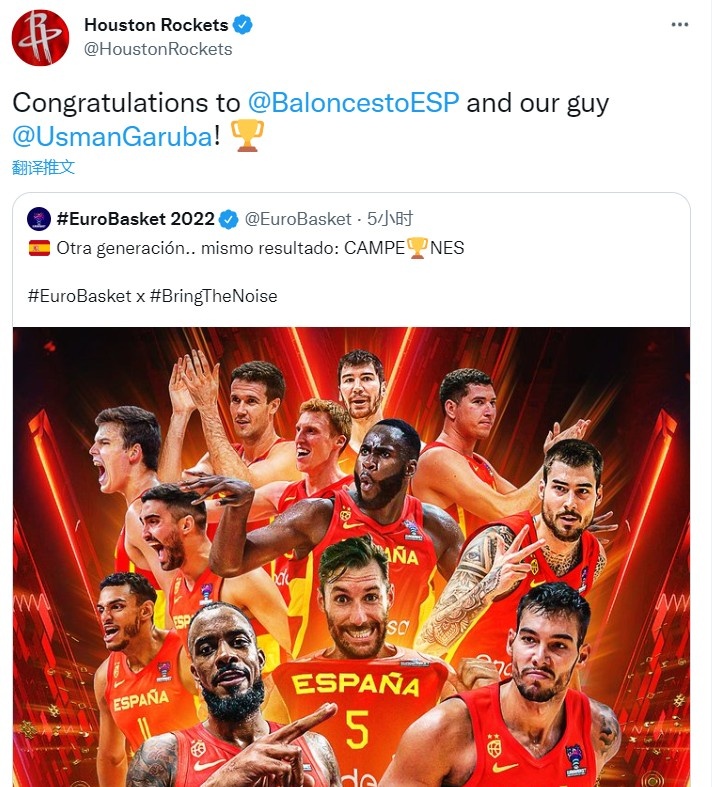Translate the tweet via 翻译推文
The image size is (712, 787).
tap(43, 167)
